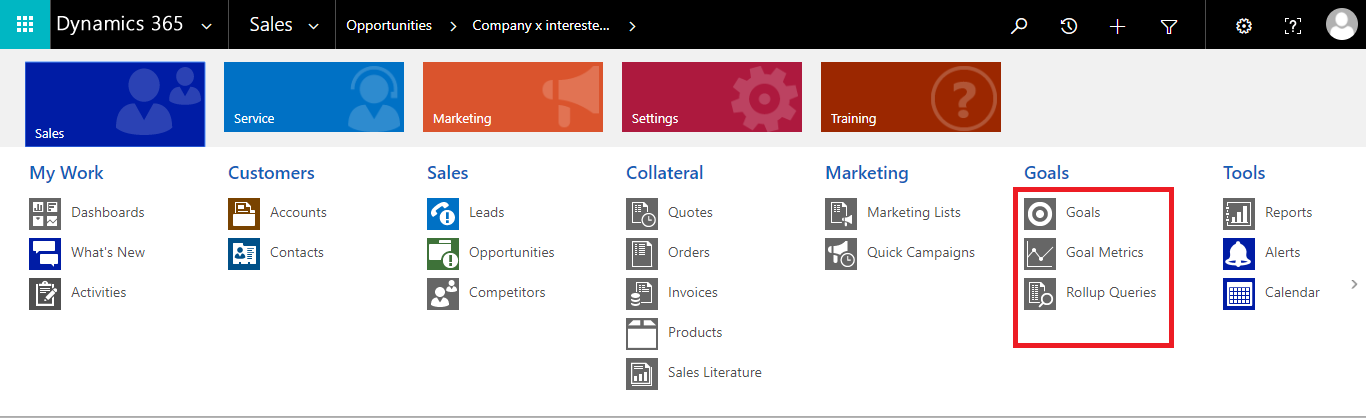Click the search magnifier icon
Viewport: 1366px width, 418px height.
pos(1019,26)
